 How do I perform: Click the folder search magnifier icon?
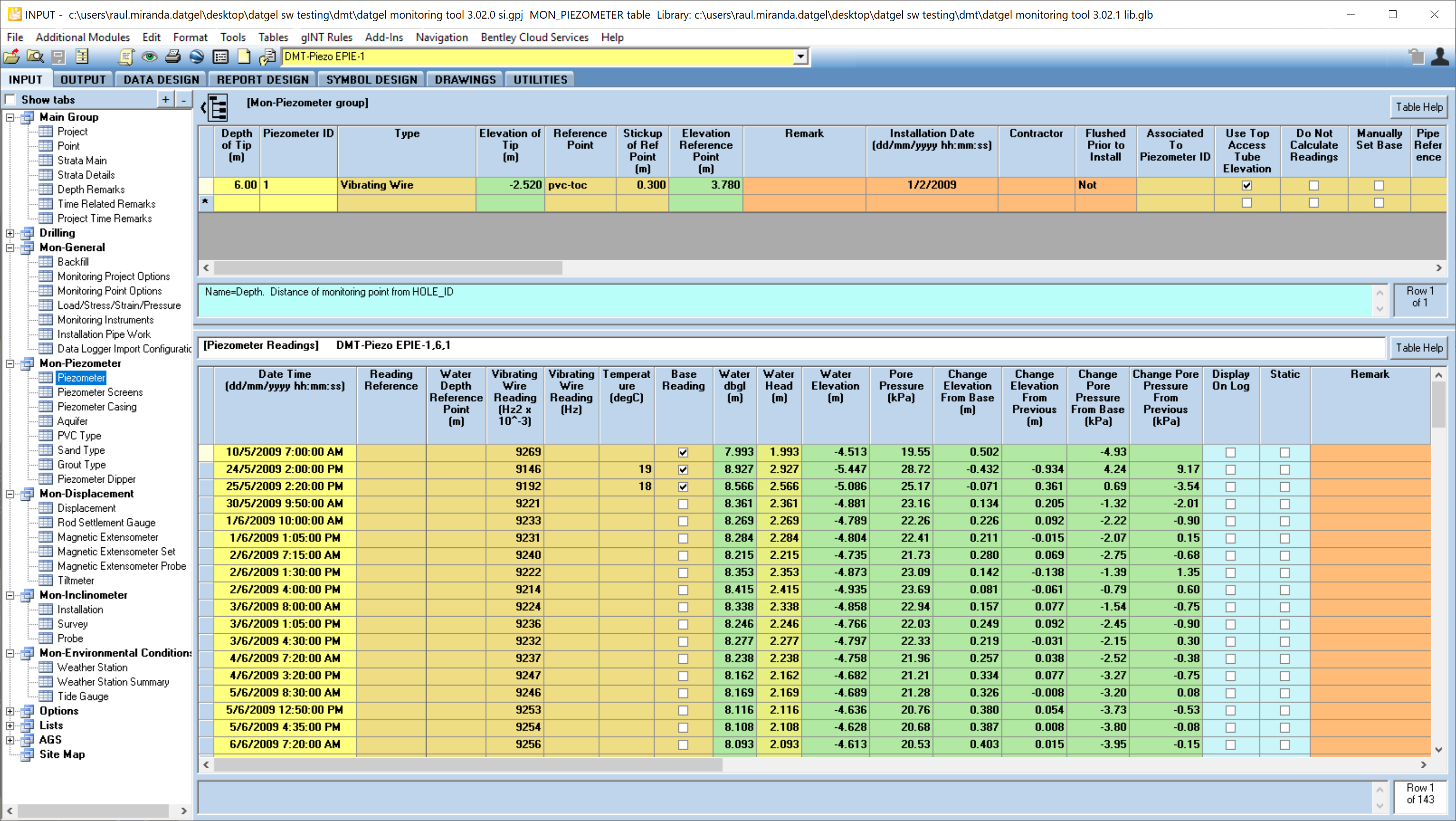[35, 56]
